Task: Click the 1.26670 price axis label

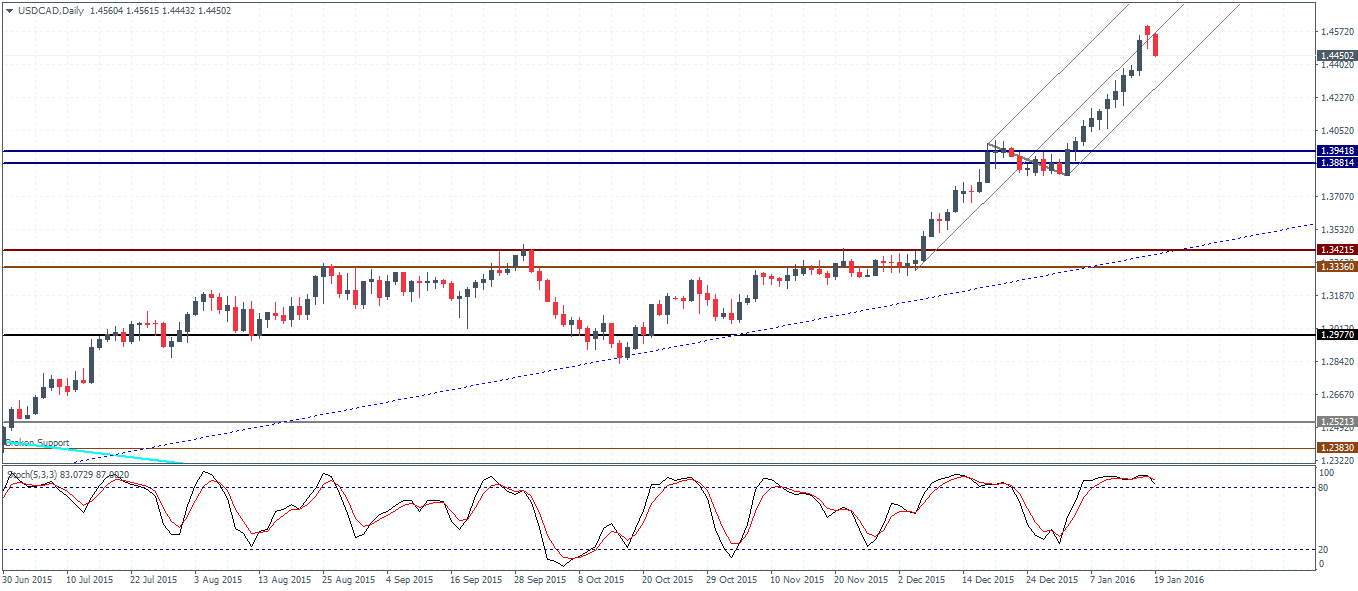Action: coord(1337,394)
